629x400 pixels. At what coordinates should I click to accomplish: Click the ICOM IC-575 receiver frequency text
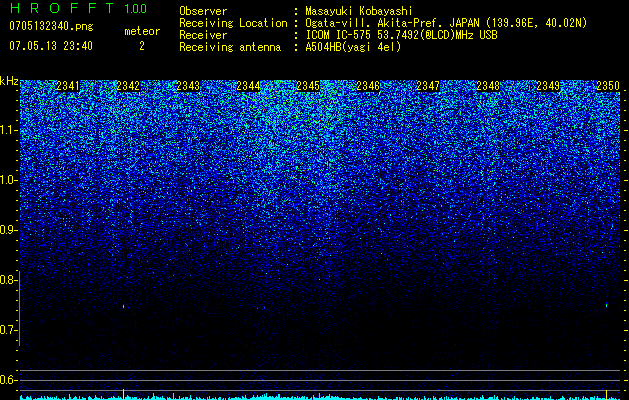coord(401,35)
